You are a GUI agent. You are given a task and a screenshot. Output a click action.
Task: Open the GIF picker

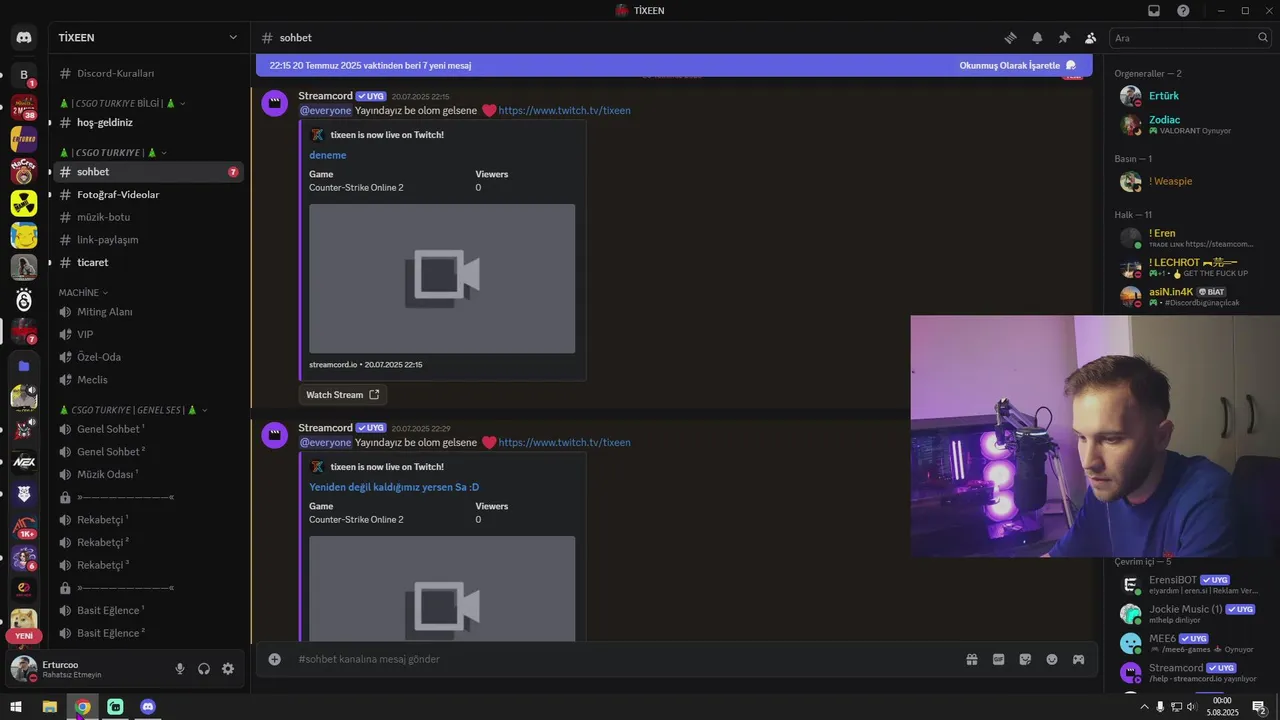click(998, 659)
